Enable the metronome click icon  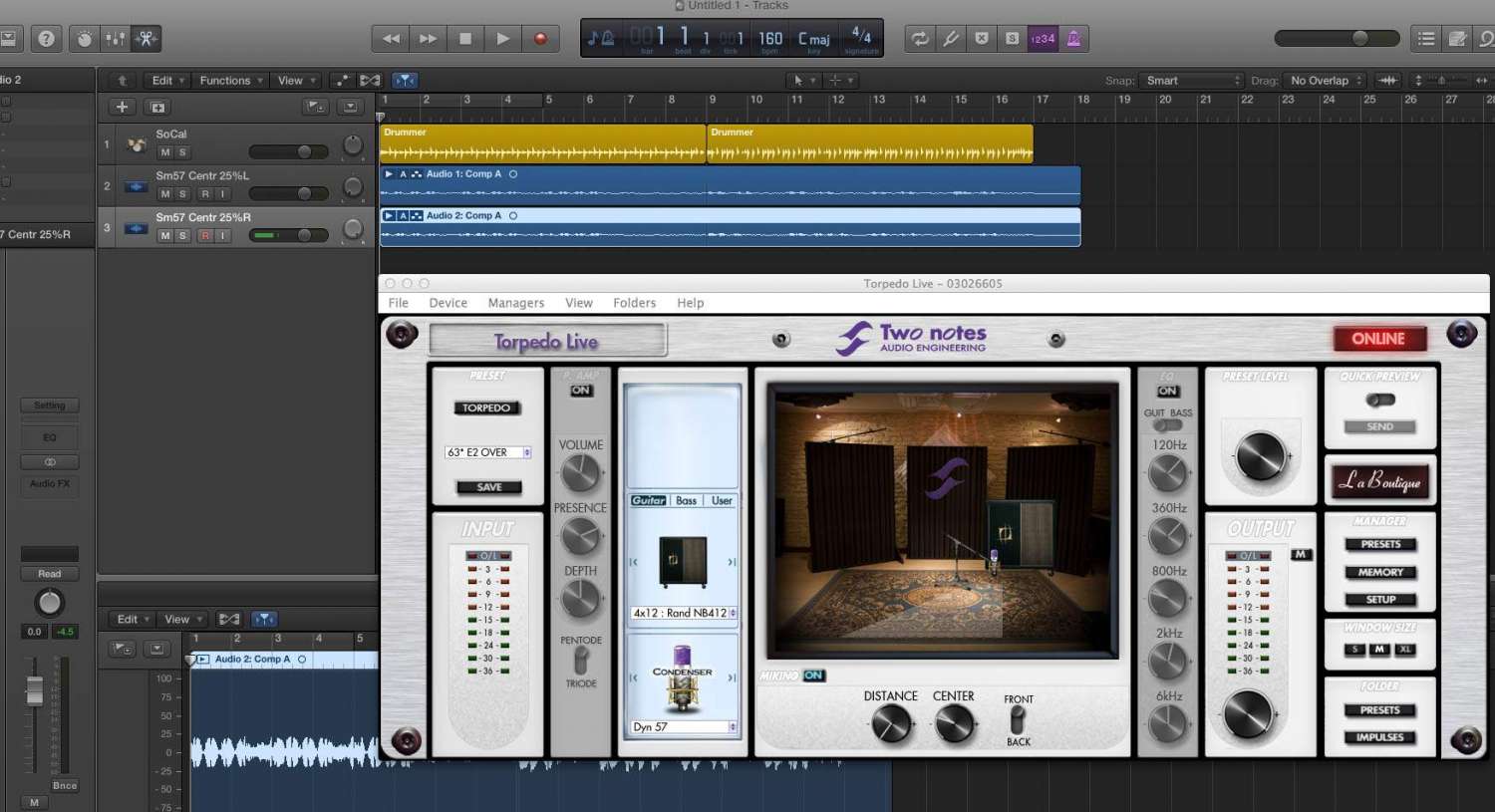[x=1073, y=39]
